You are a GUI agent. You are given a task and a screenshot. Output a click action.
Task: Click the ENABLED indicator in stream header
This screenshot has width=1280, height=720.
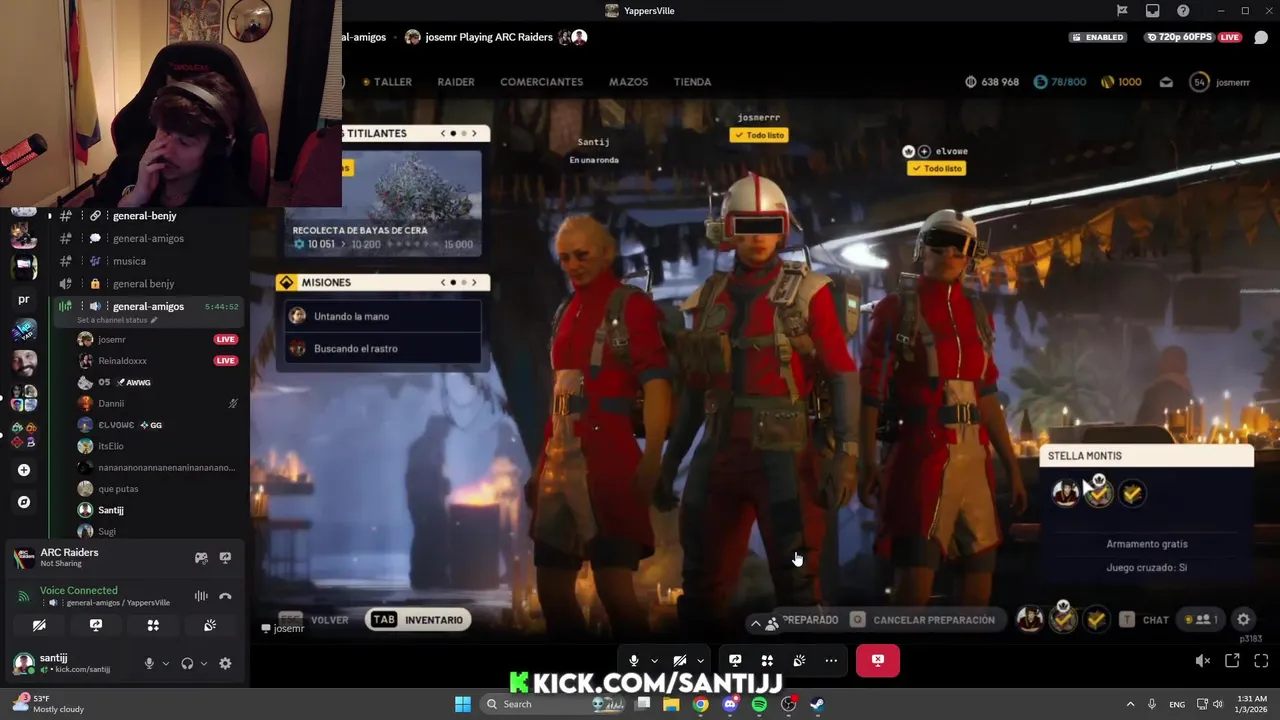coord(1097,37)
